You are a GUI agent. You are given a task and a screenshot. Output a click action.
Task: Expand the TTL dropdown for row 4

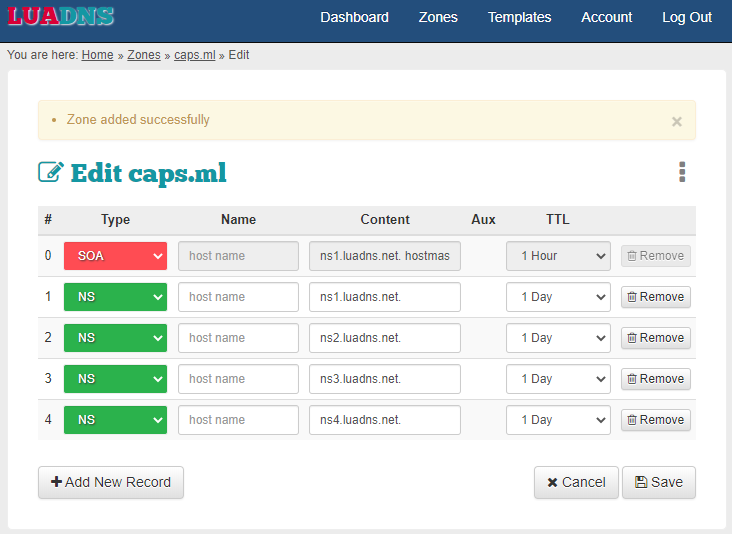(557, 420)
